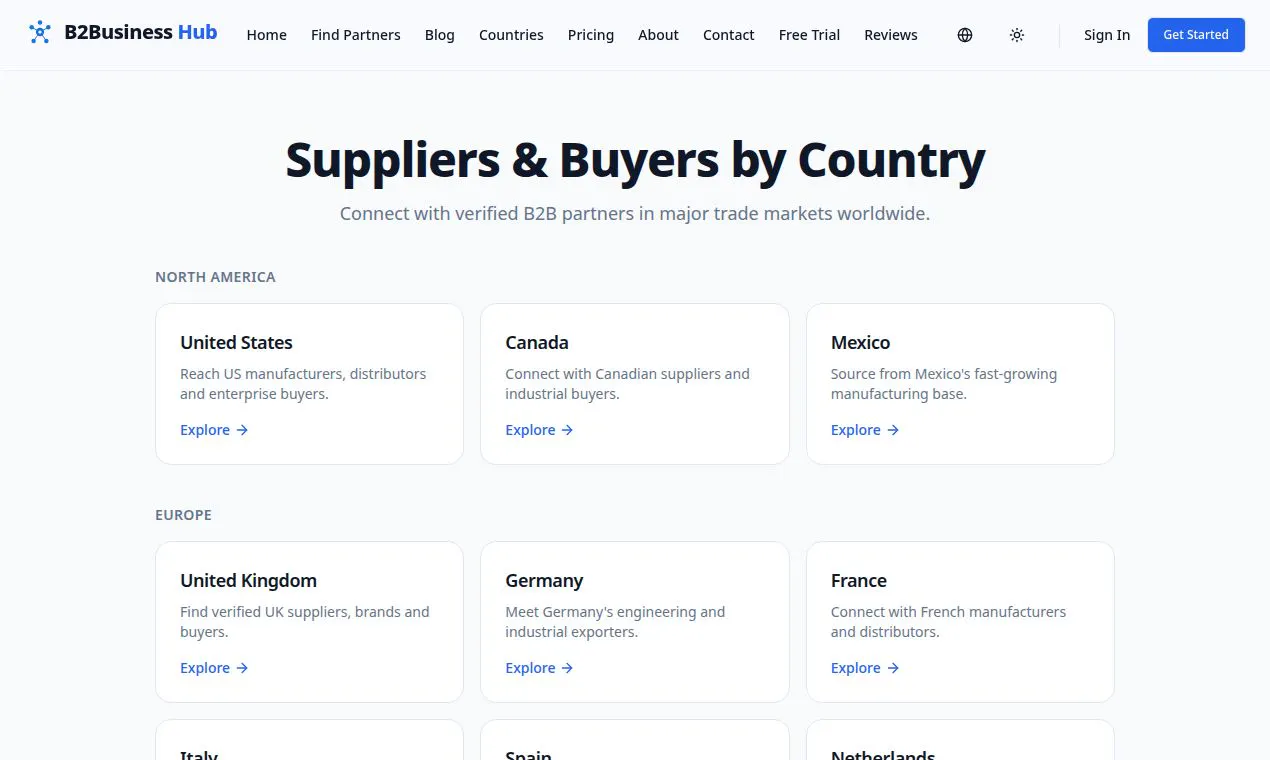Open the Pricing page
1270x760 pixels.
point(591,35)
